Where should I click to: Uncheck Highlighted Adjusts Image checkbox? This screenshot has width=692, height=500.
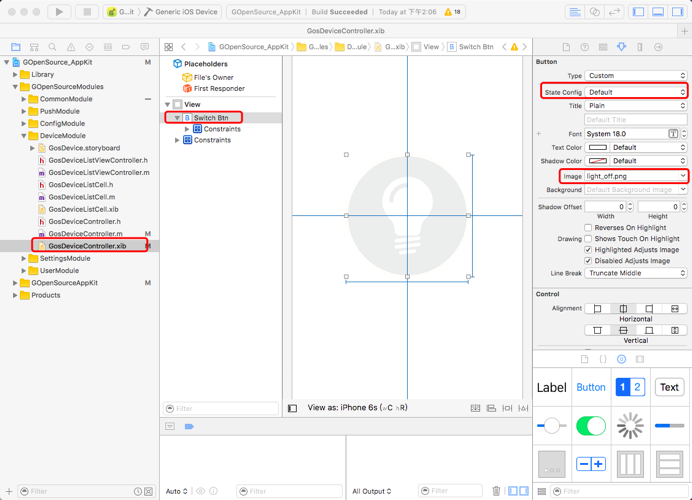click(588, 250)
